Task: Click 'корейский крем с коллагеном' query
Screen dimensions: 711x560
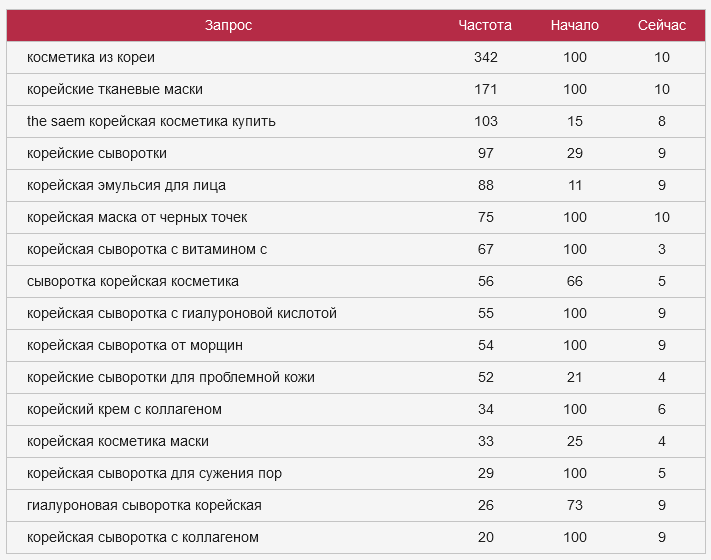Action: click(x=124, y=409)
